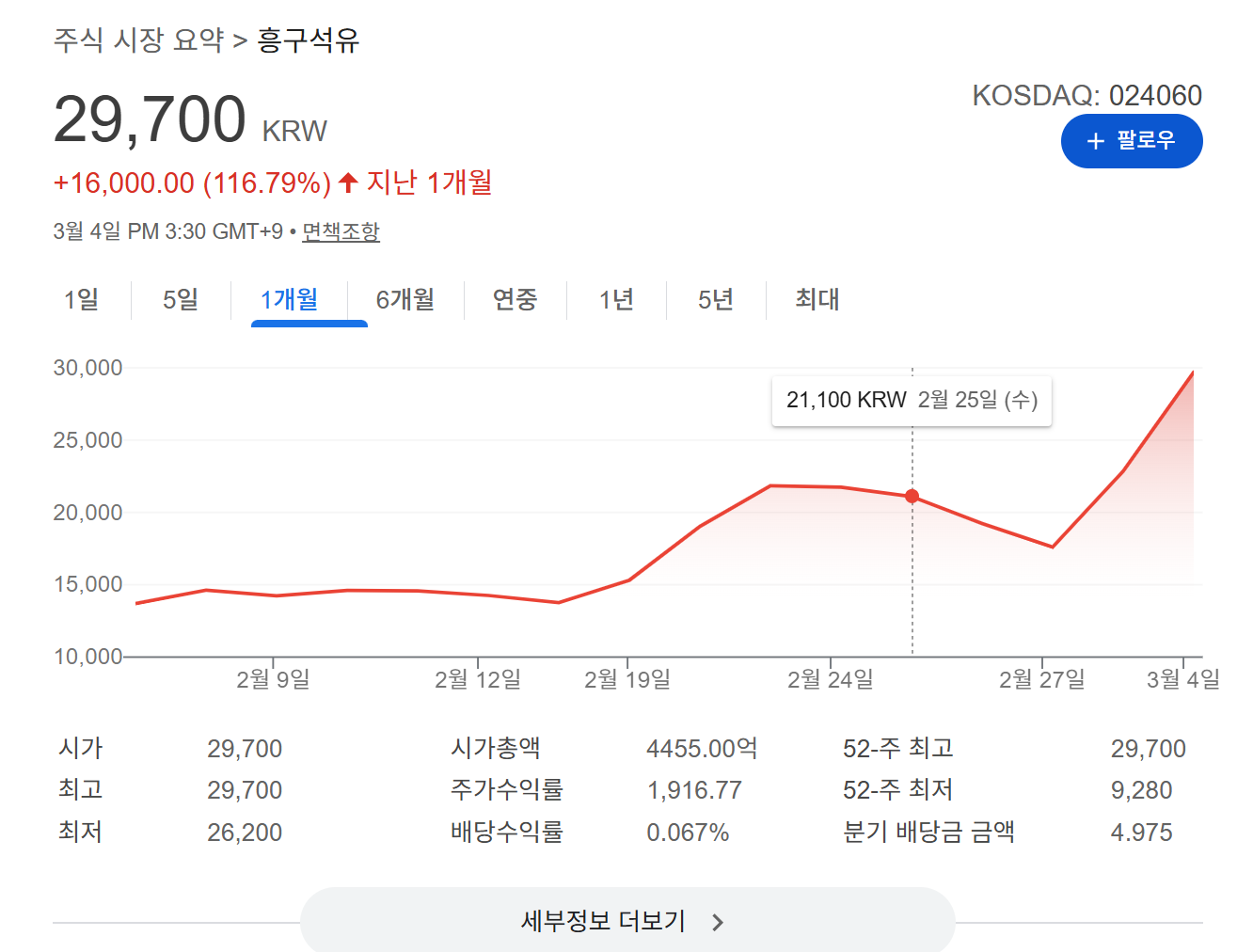Click the chevron in 세부정보 더보기

[x=717, y=922]
